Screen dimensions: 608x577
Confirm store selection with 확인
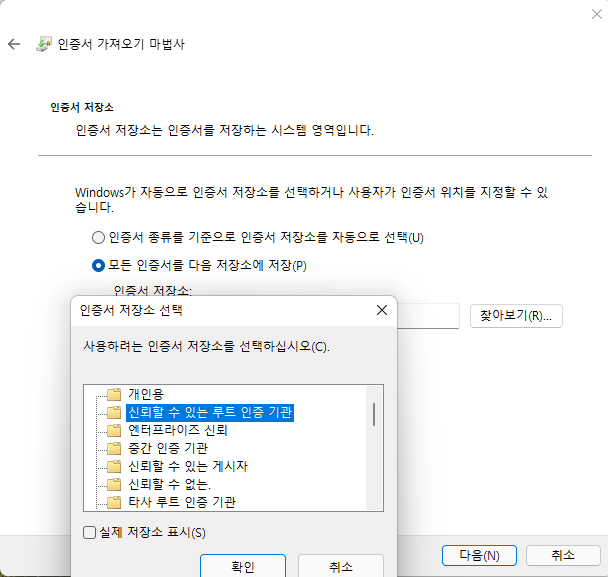[243, 566]
